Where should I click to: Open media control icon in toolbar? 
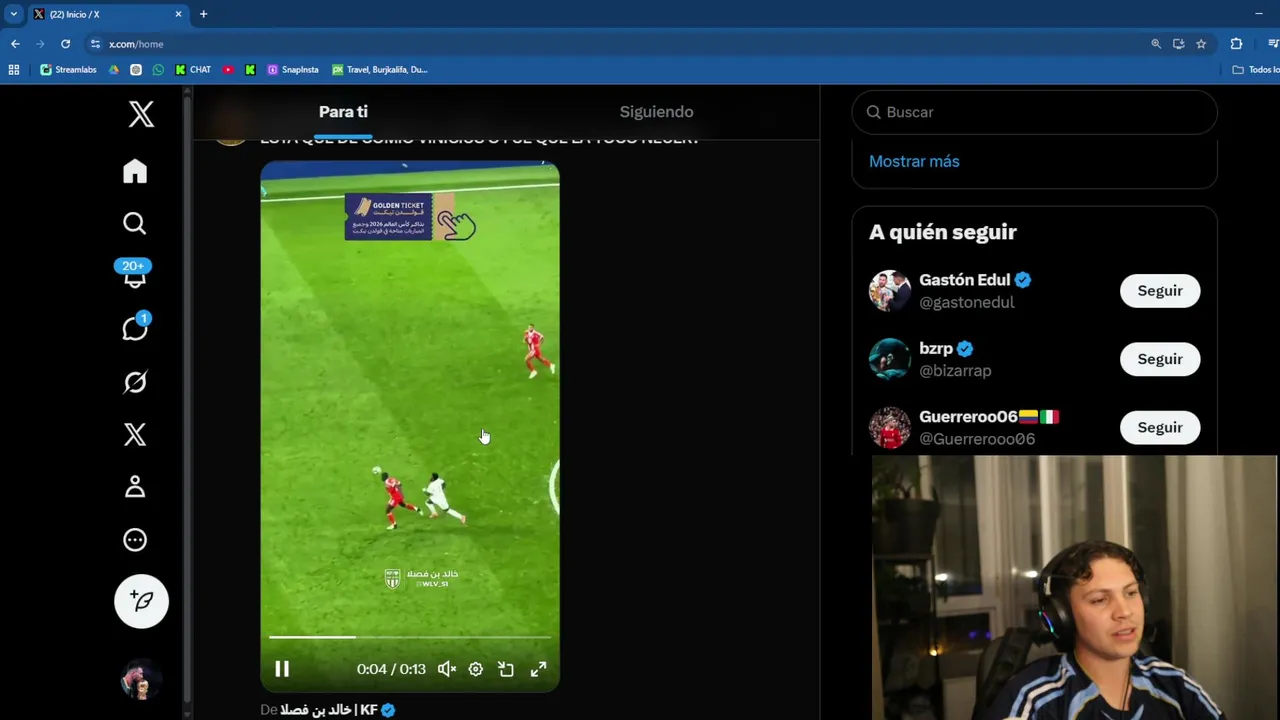[1272, 44]
